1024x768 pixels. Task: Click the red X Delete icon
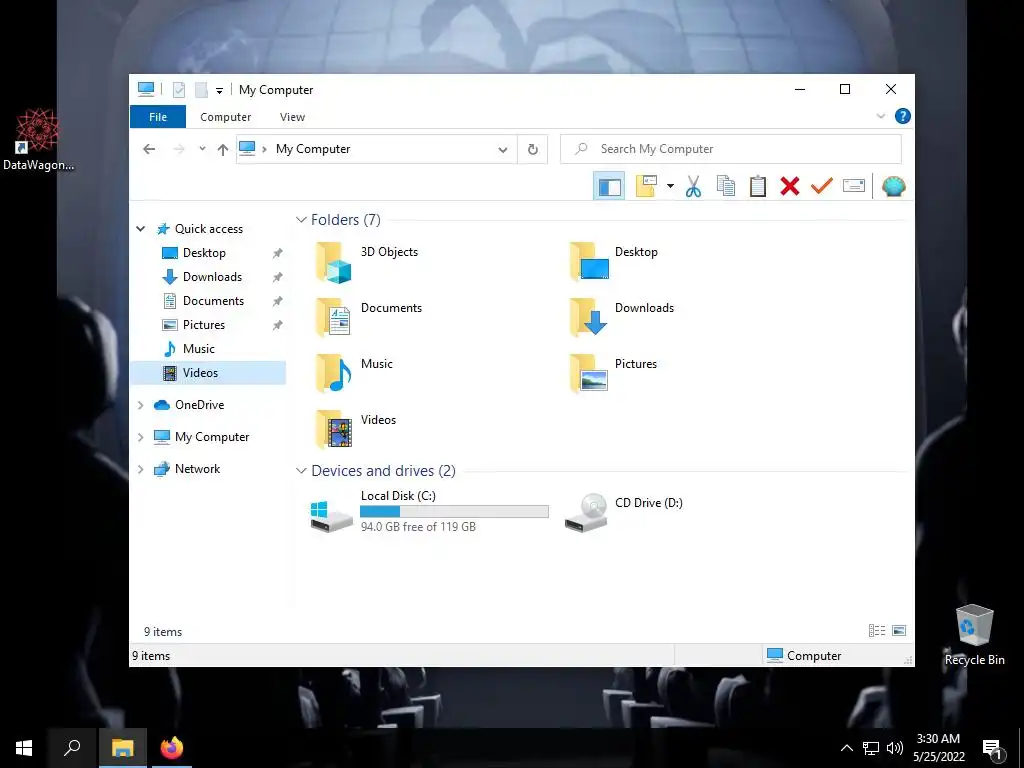790,187
